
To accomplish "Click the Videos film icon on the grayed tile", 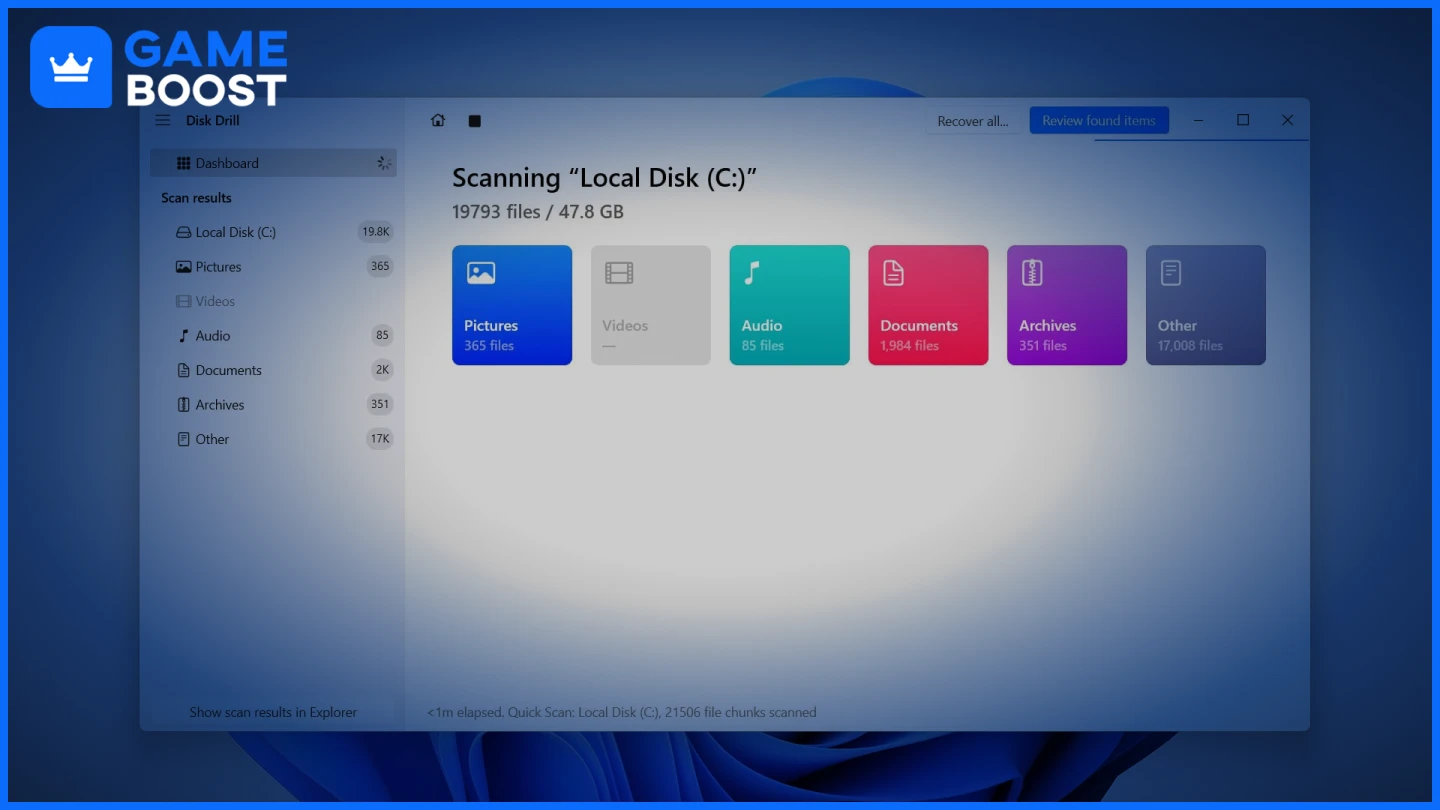I will click(x=620, y=271).
